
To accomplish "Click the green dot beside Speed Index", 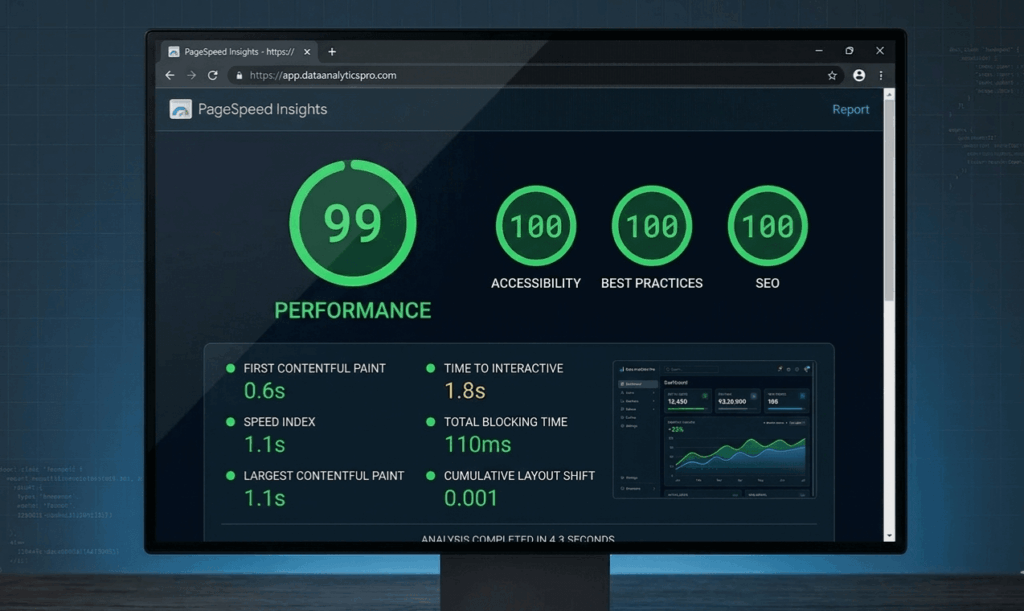I will point(231,422).
